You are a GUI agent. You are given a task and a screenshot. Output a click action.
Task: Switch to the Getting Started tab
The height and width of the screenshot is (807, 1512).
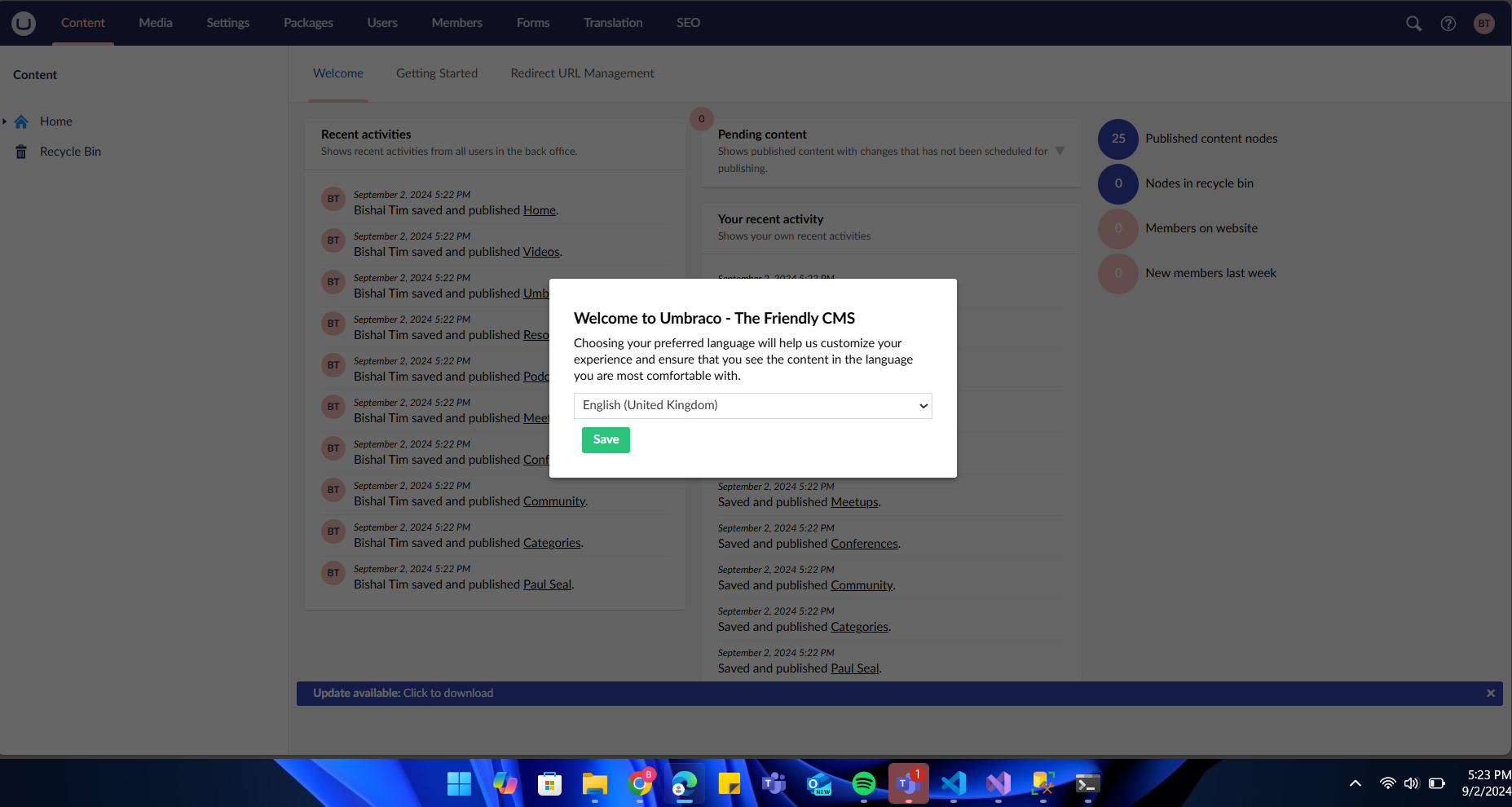point(437,73)
